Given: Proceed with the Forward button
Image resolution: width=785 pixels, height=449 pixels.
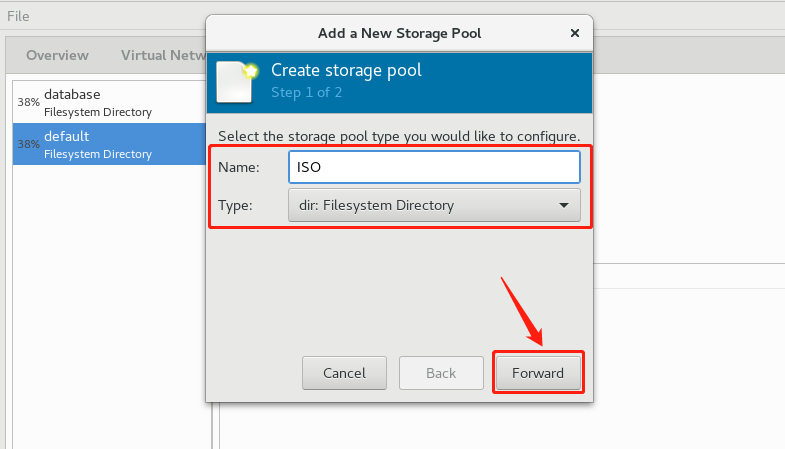Looking at the screenshot, I should tap(538, 373).
